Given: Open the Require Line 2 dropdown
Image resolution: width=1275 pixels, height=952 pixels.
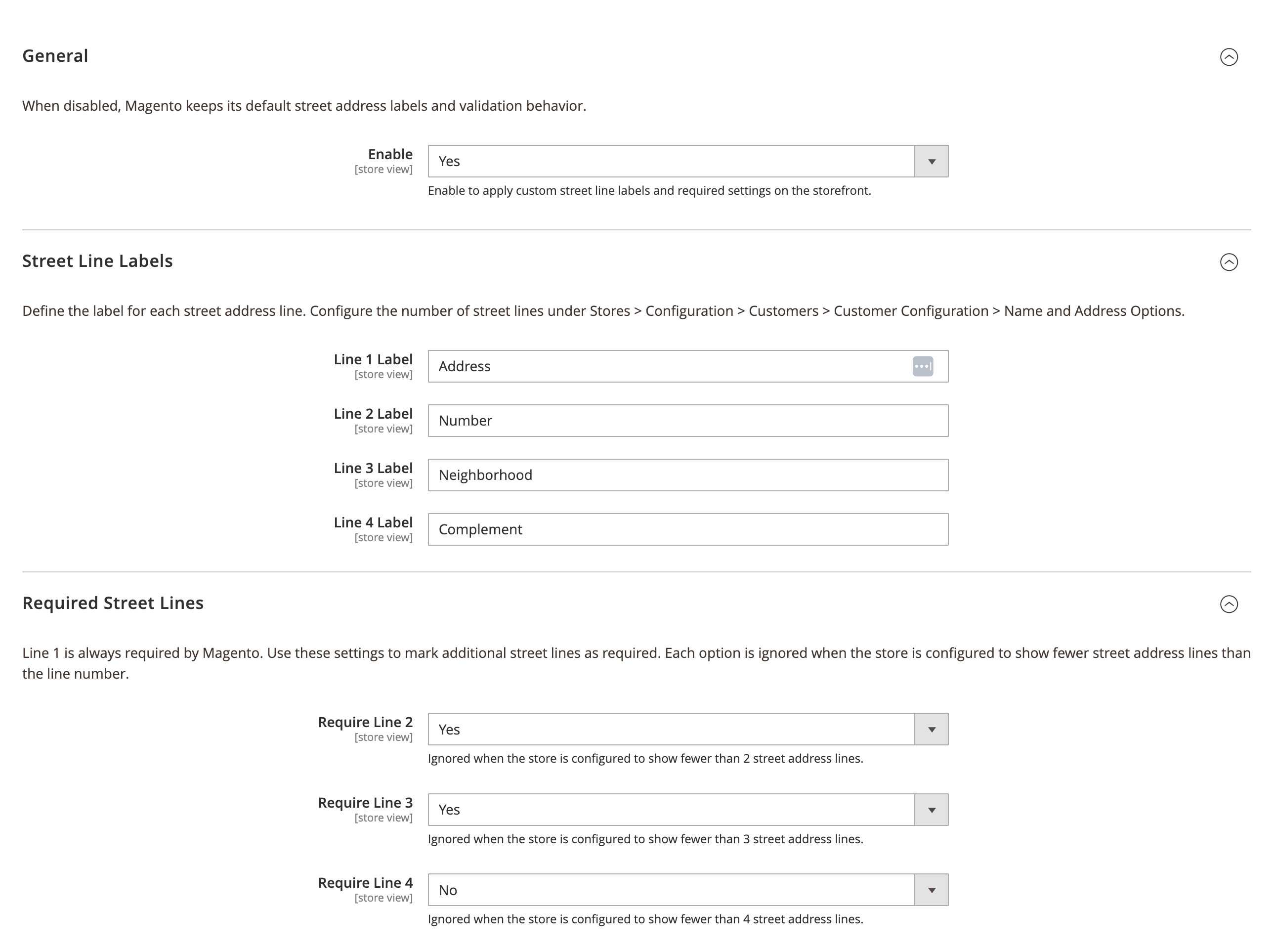Looking at the screenshot, I should point(687,729).
